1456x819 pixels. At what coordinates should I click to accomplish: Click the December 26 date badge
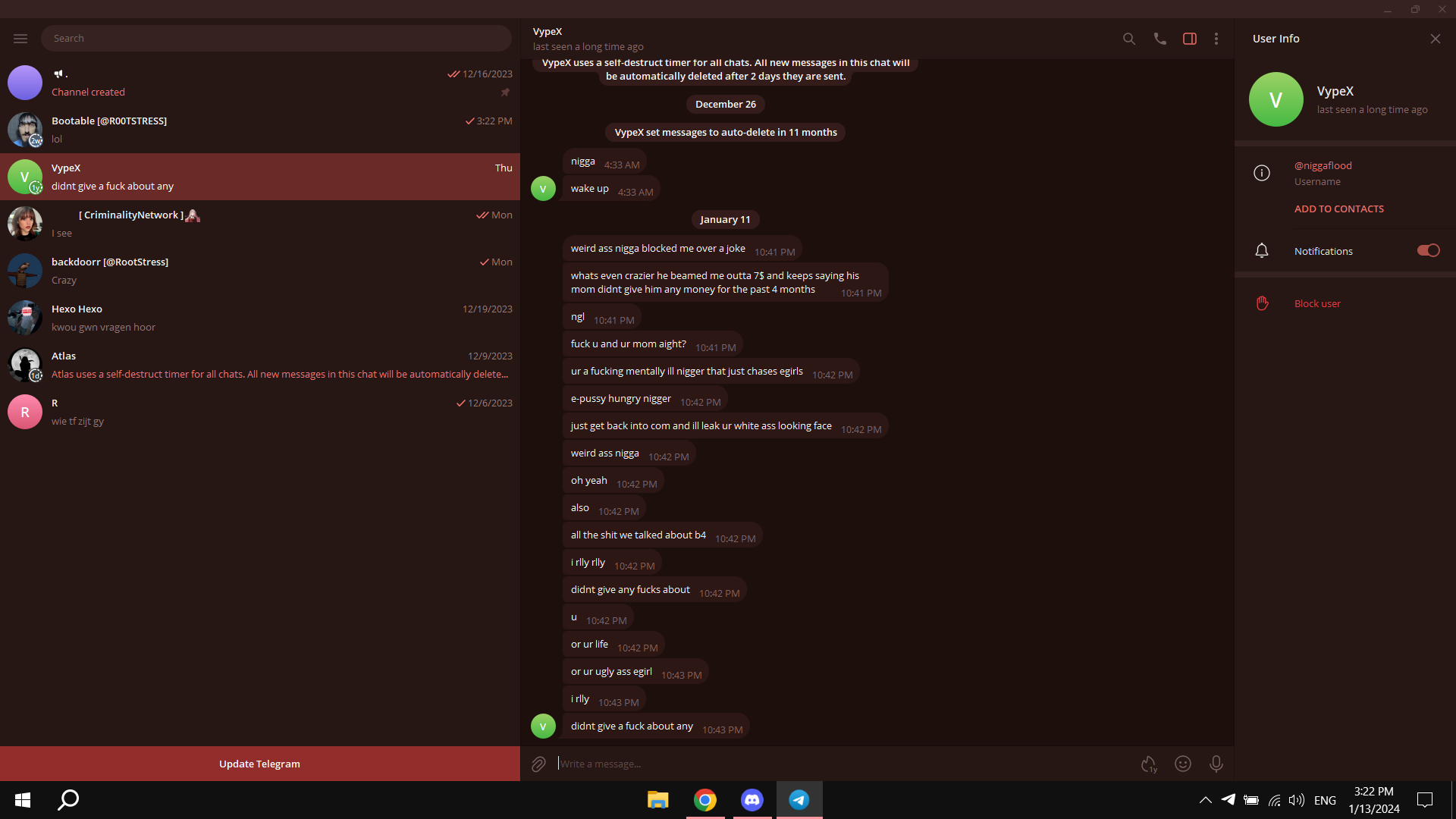click(726, 104)
